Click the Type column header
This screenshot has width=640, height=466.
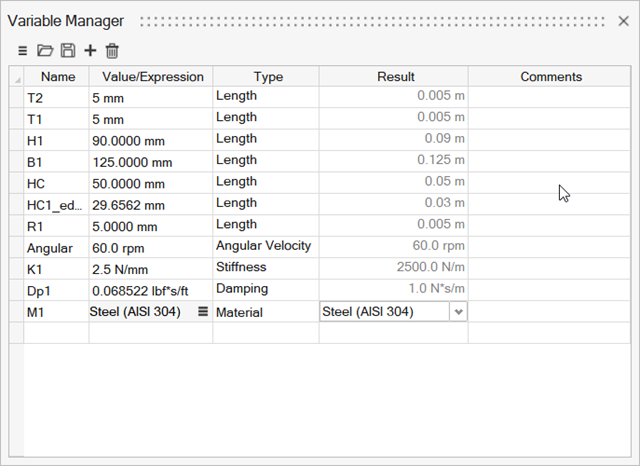click(266, 76)
